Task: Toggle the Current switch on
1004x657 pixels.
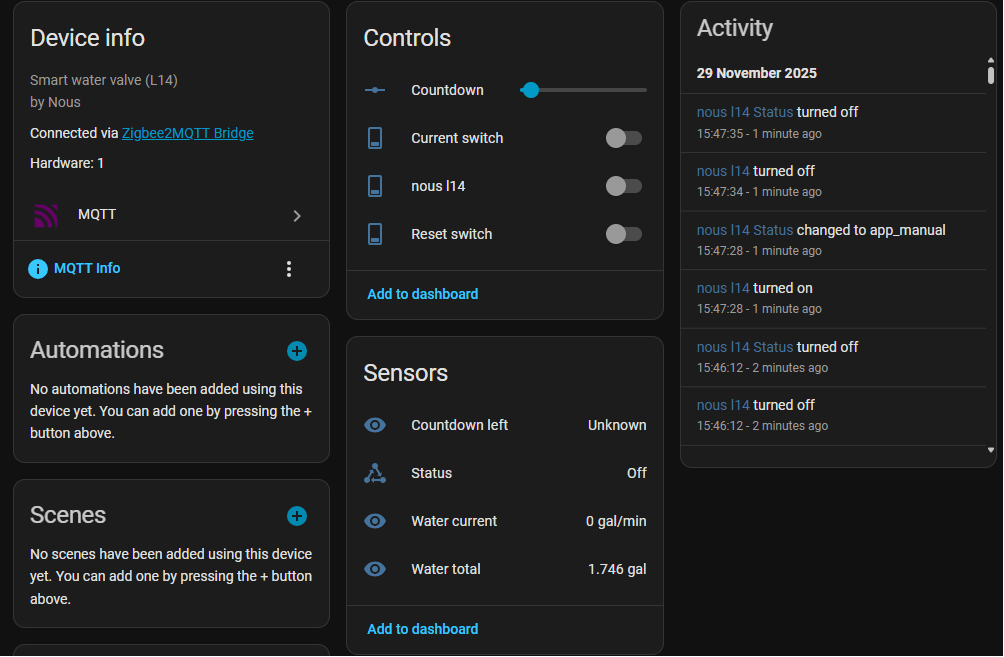Action: (x=623, y=138)
